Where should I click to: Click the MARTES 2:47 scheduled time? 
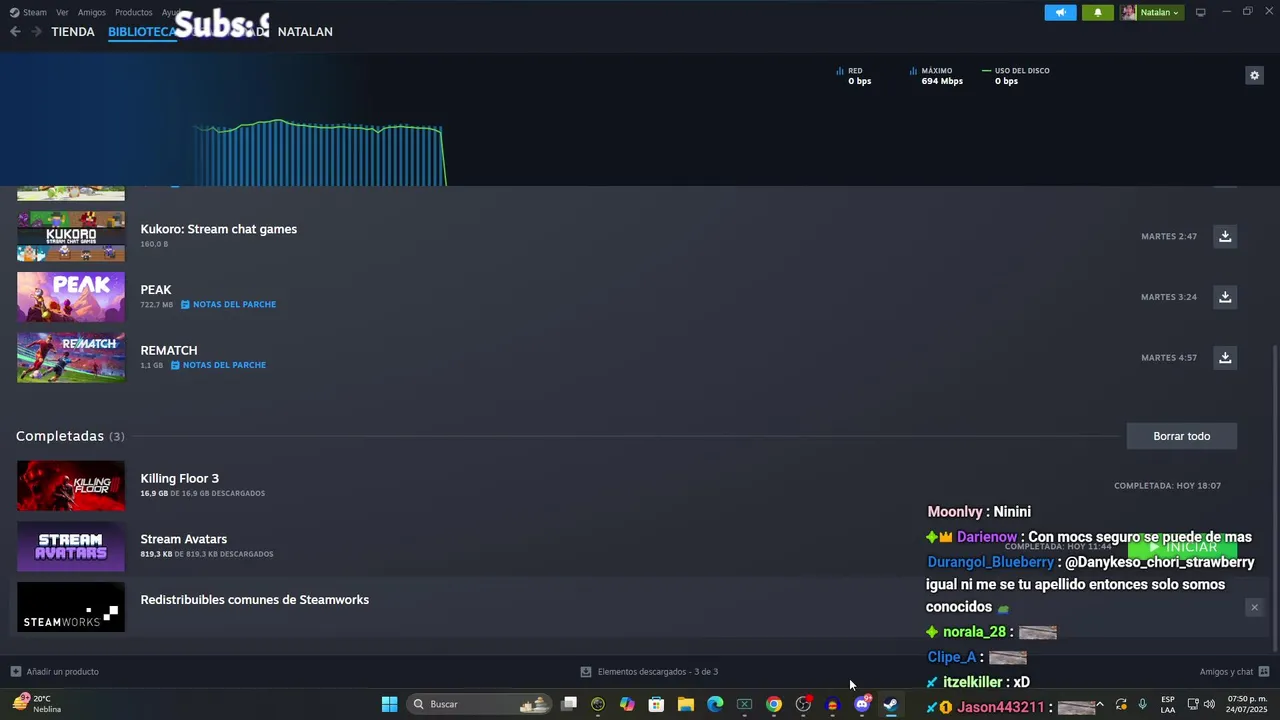1169,237
